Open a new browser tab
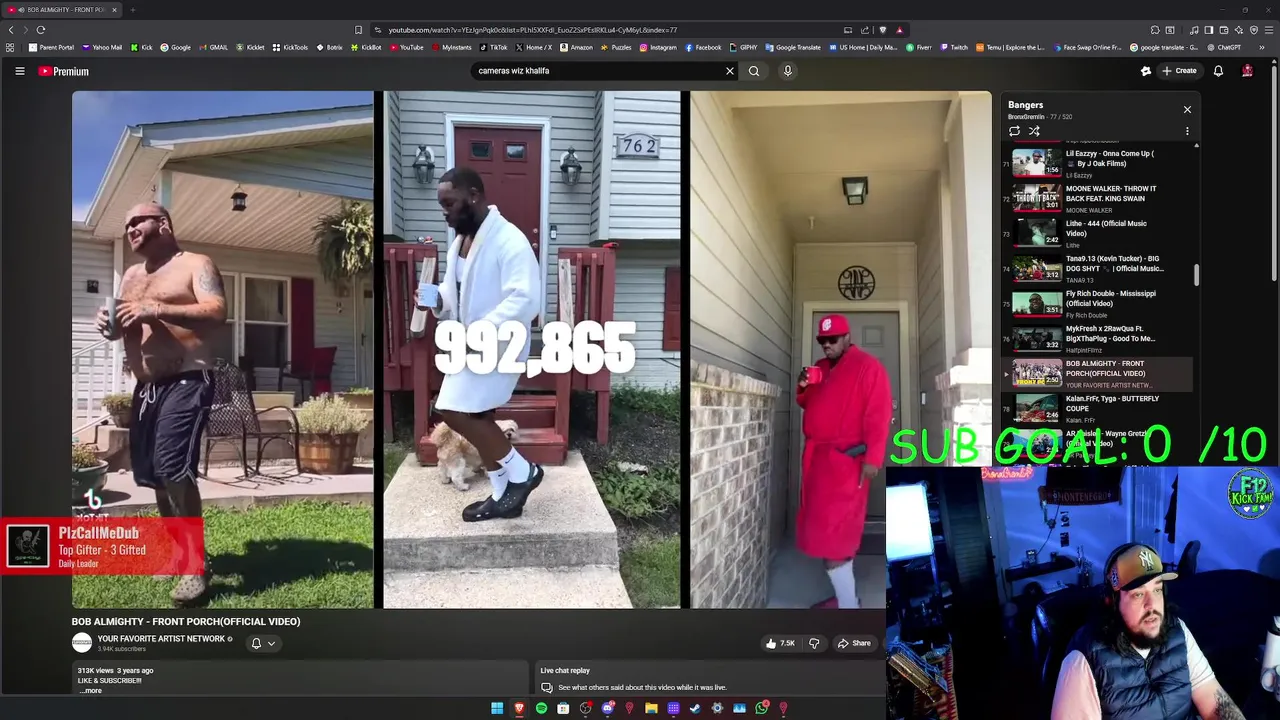1280x720 pixels. coord(132,9)
